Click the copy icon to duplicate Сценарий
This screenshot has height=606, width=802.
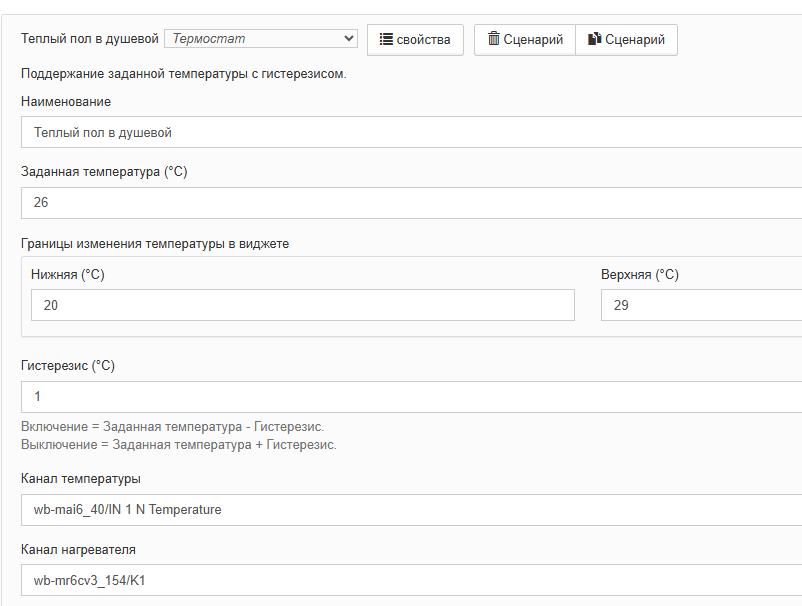click(594, 39)
